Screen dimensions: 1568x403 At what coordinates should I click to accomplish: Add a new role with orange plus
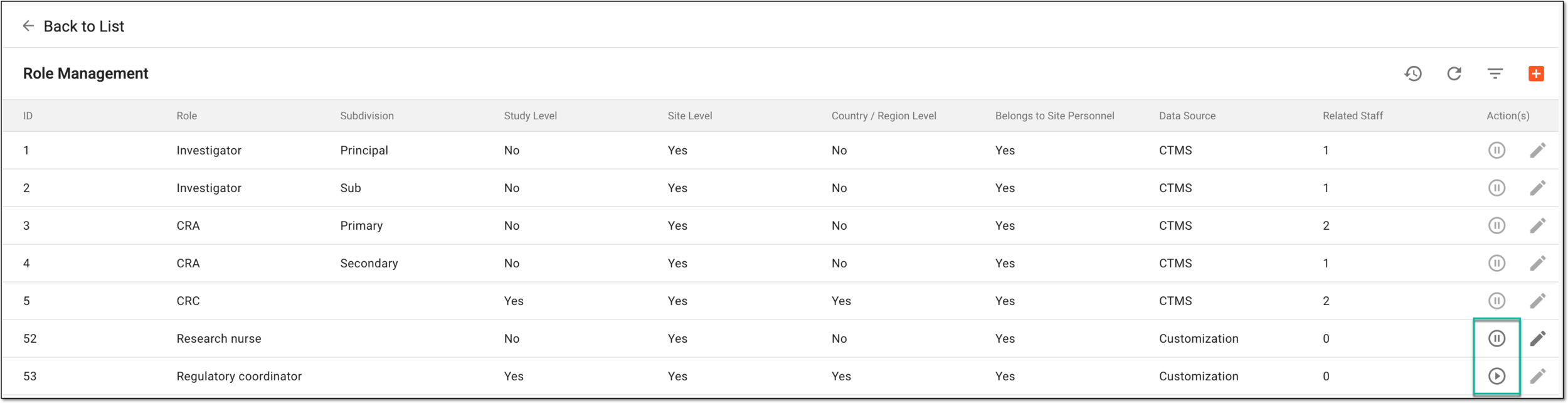coord(1536,73)
